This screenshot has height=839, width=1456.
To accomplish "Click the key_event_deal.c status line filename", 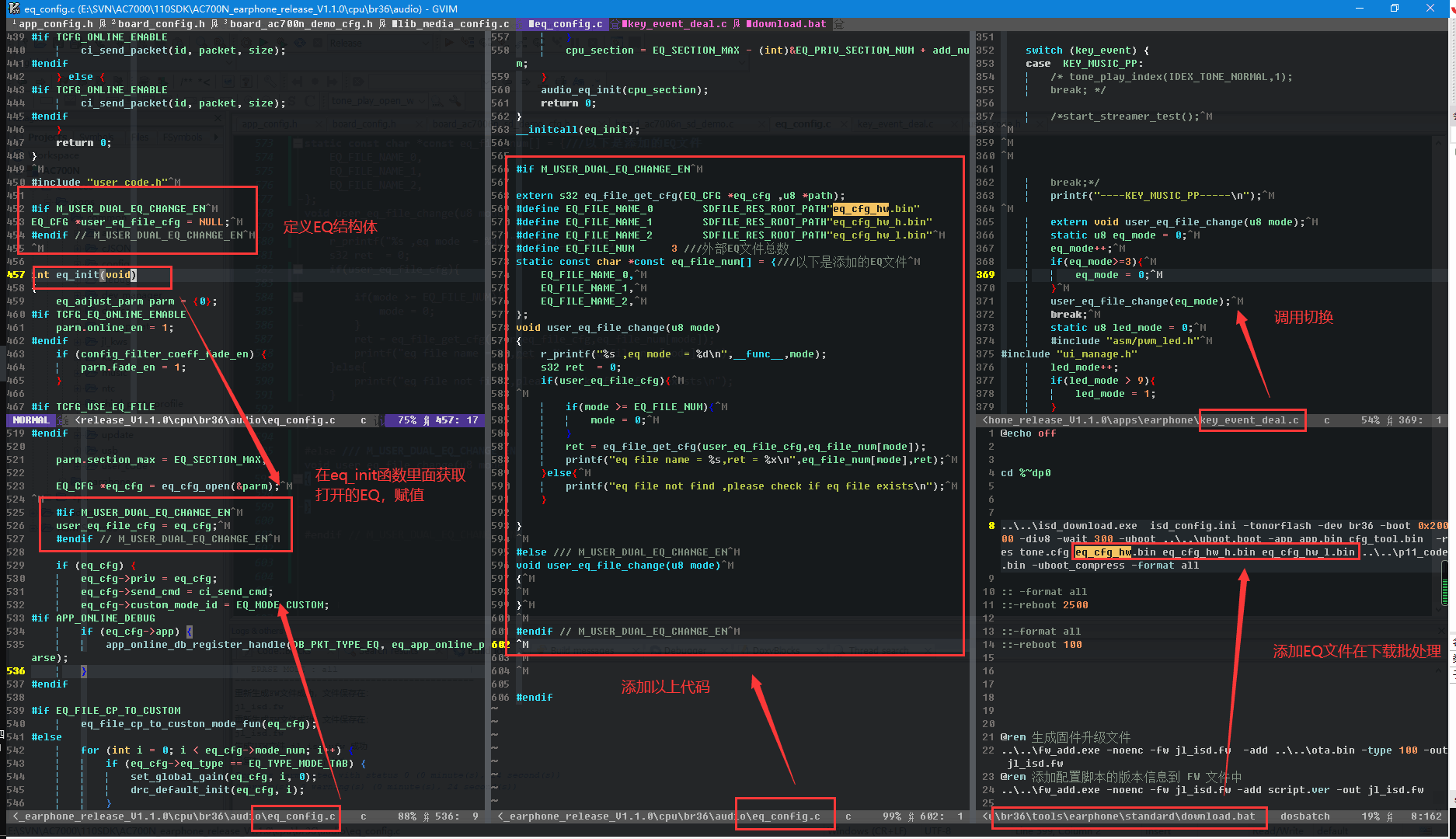I will pos(1249,420).
